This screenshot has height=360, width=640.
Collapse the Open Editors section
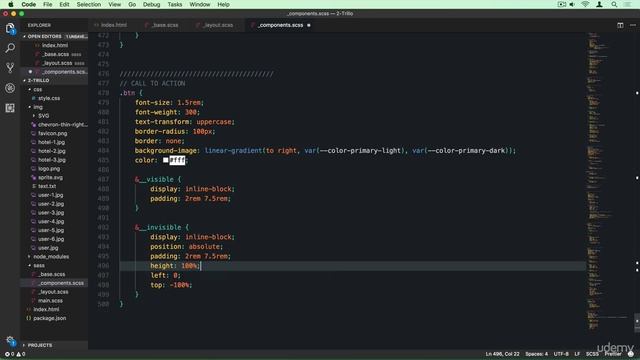pyautogui.click(x=55, y=36)
